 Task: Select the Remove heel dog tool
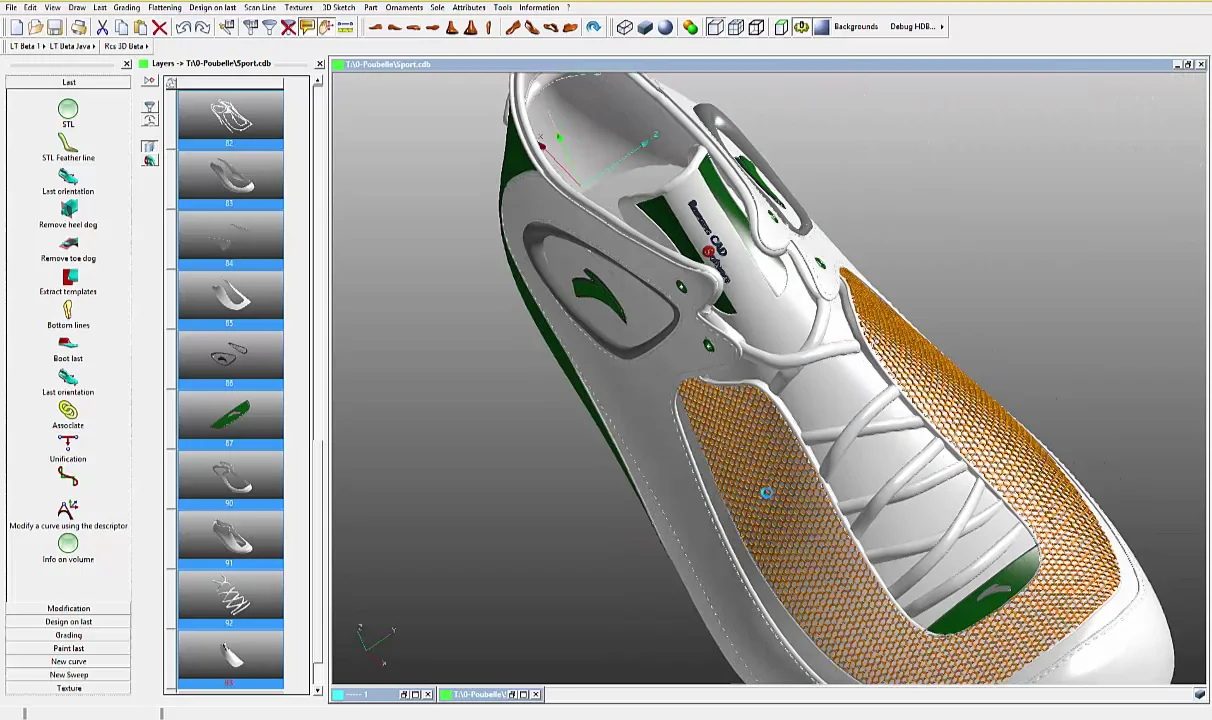click(x=68, y=214)
